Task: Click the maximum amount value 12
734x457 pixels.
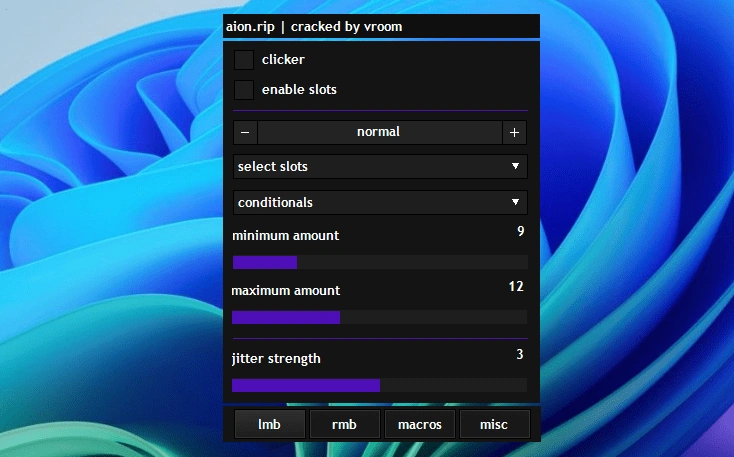Action: click(x=516, y=286)
